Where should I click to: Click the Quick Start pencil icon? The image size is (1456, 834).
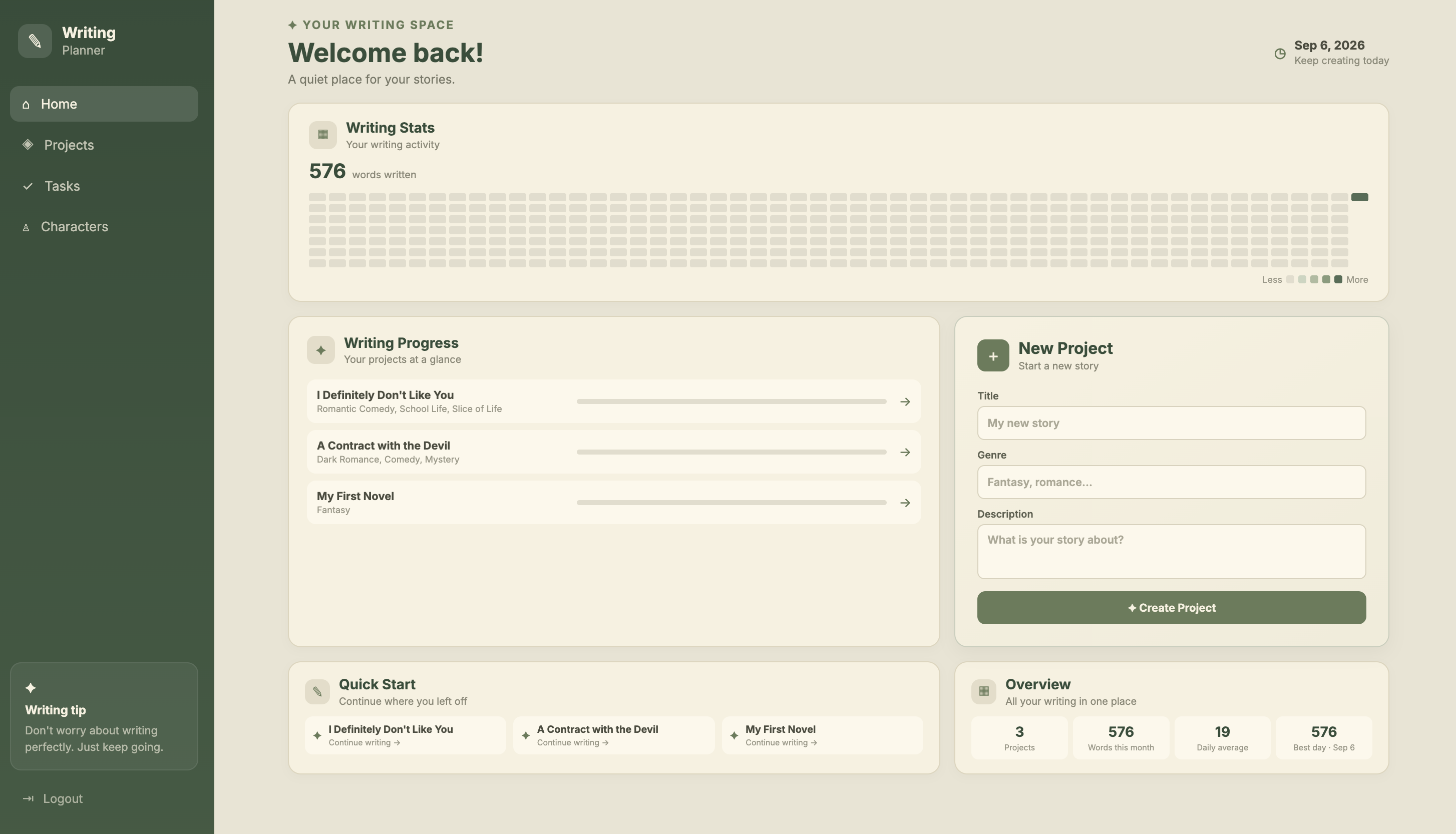(317, 692)
